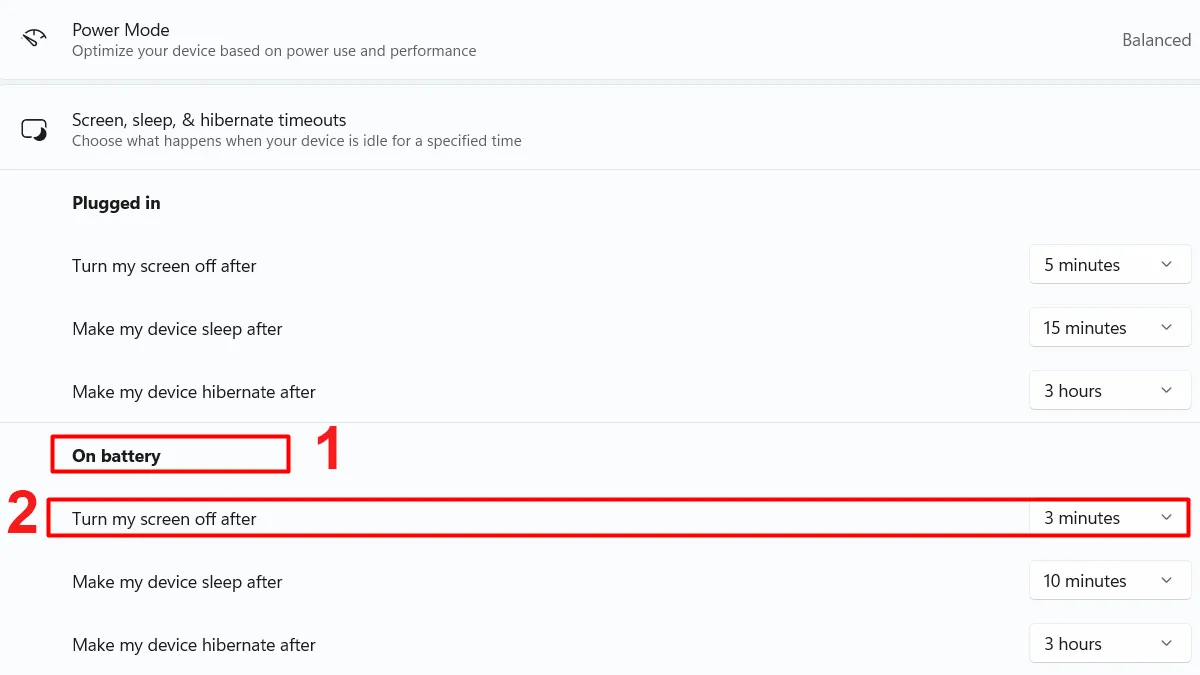Open the plugged-in hibernate 3 hours dropdown

pos(1109,391)
